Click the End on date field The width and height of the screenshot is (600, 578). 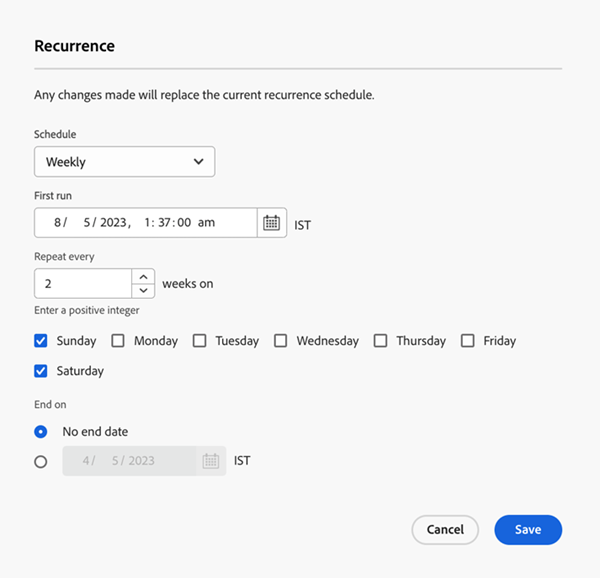click(130, 461)
